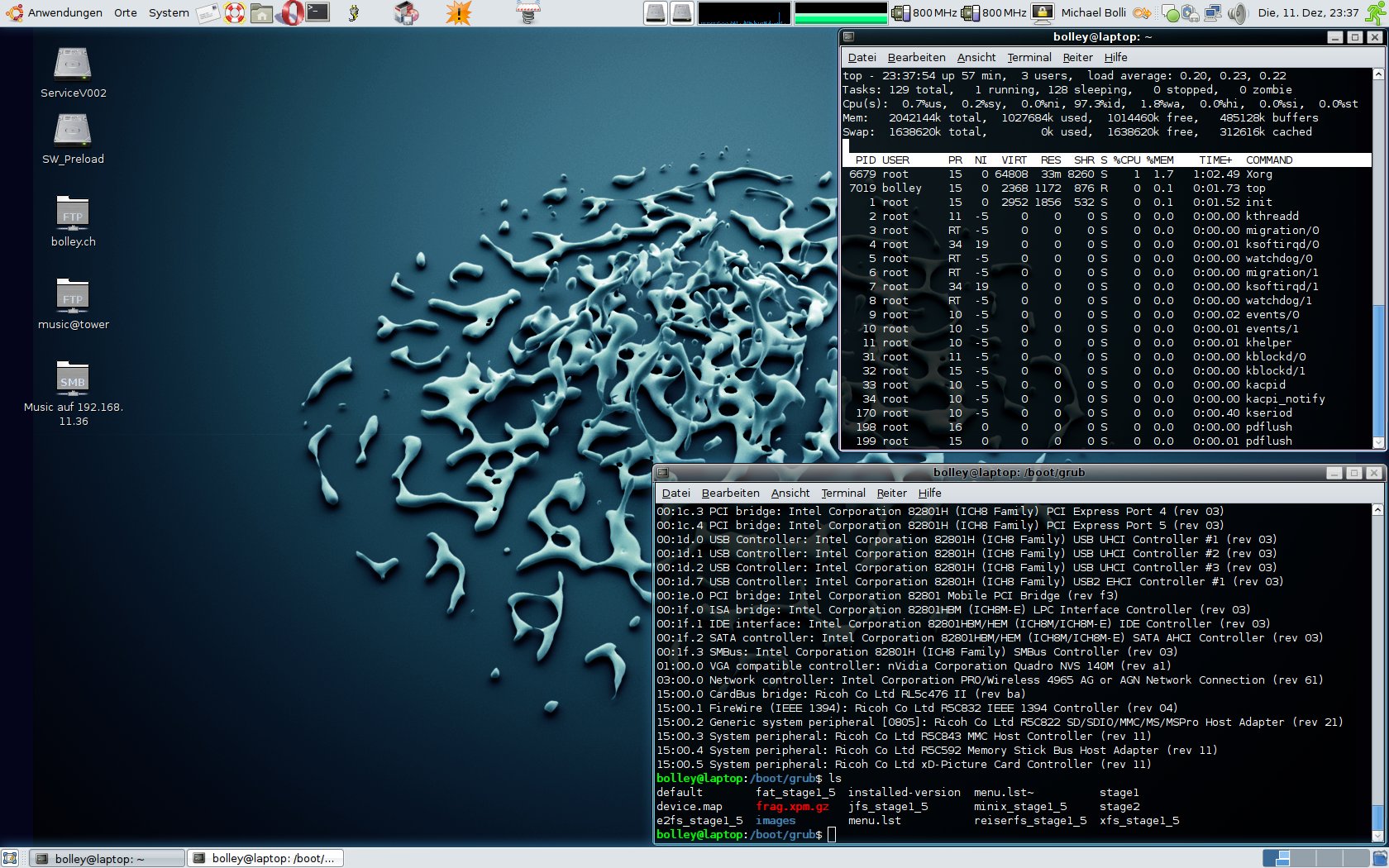The width and height of the screenshot is (1389, 868).
Task: Open the home folder launcher icon
Action: pyautogui.click(x=262, y=12)
